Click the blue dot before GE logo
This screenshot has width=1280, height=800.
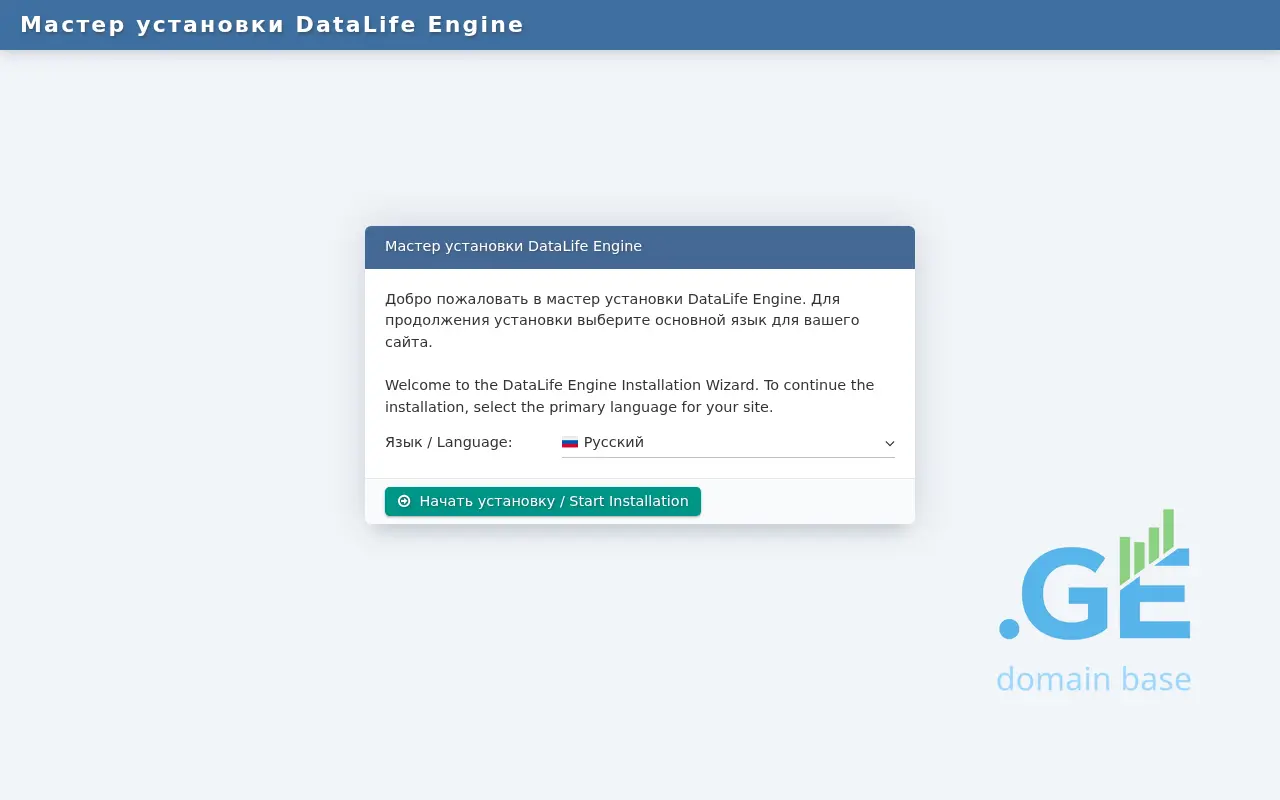coord(1009,628)
